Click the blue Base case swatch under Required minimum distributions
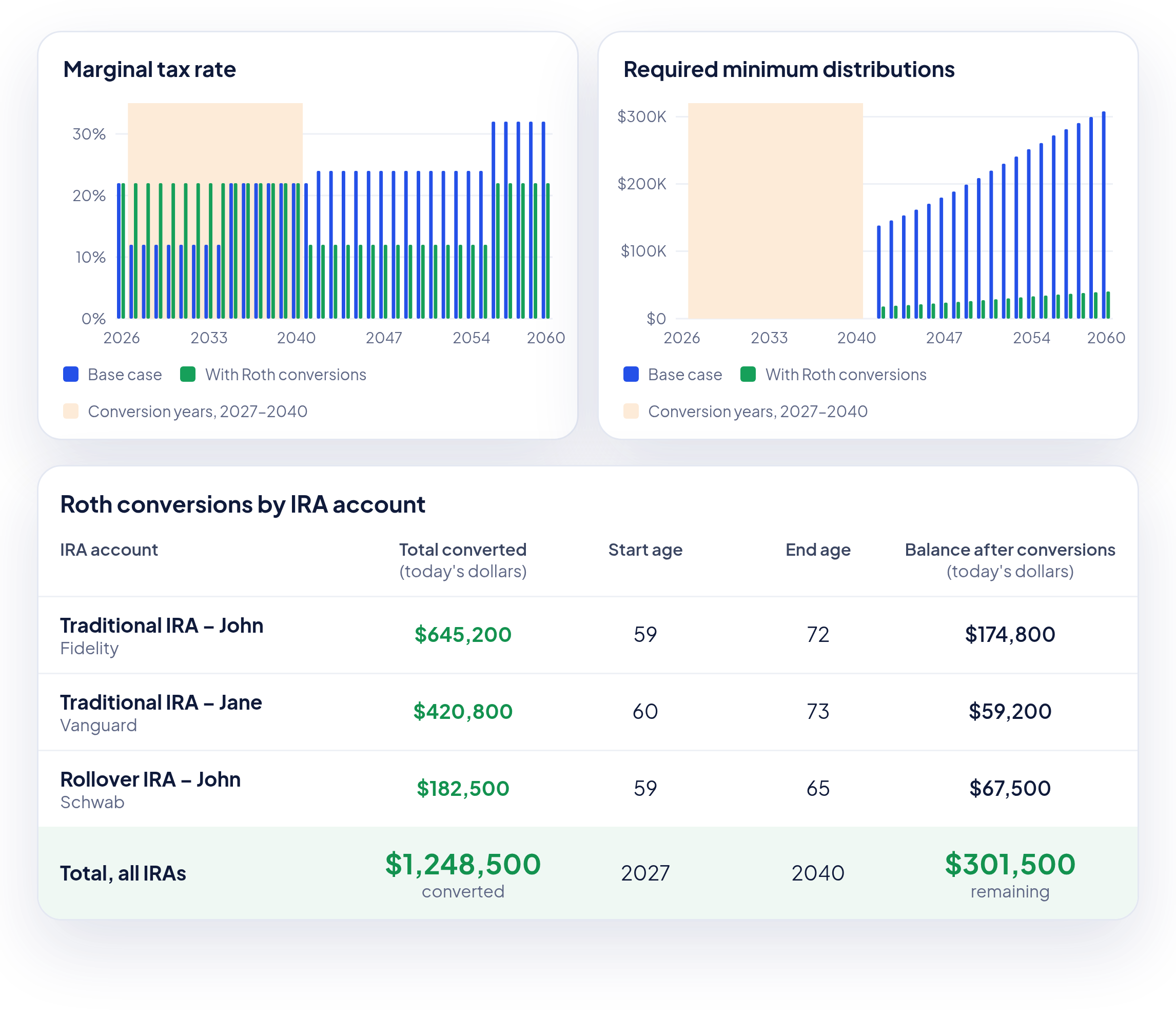 coord(631,375)
